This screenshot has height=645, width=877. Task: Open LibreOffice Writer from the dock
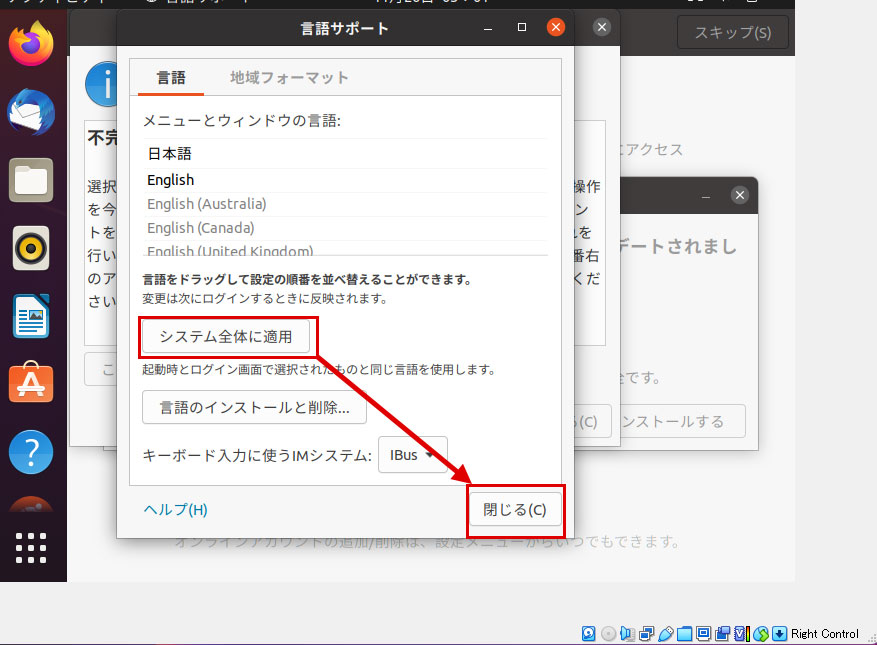[31, 316]
